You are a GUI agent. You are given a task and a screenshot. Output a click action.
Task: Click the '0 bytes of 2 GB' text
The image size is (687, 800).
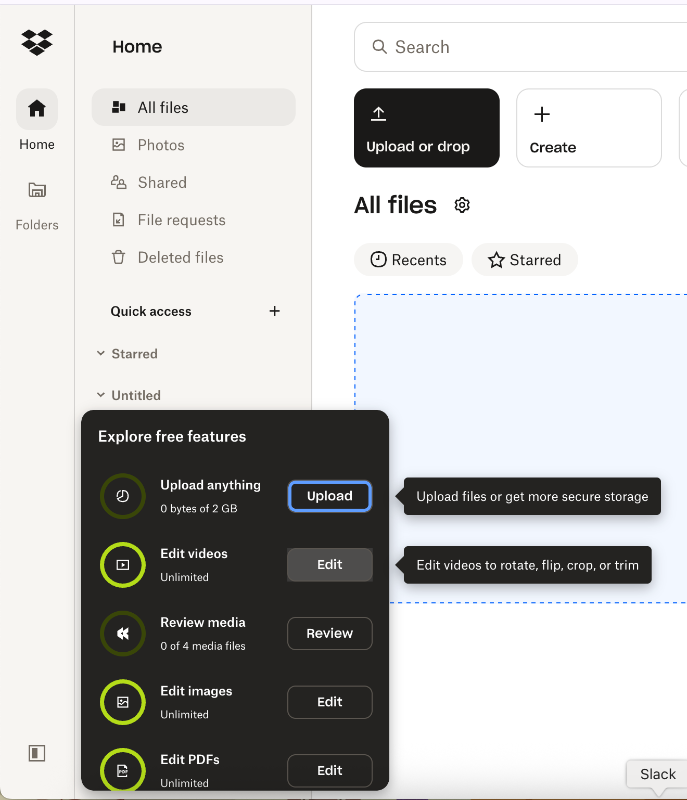click(199, 508)
